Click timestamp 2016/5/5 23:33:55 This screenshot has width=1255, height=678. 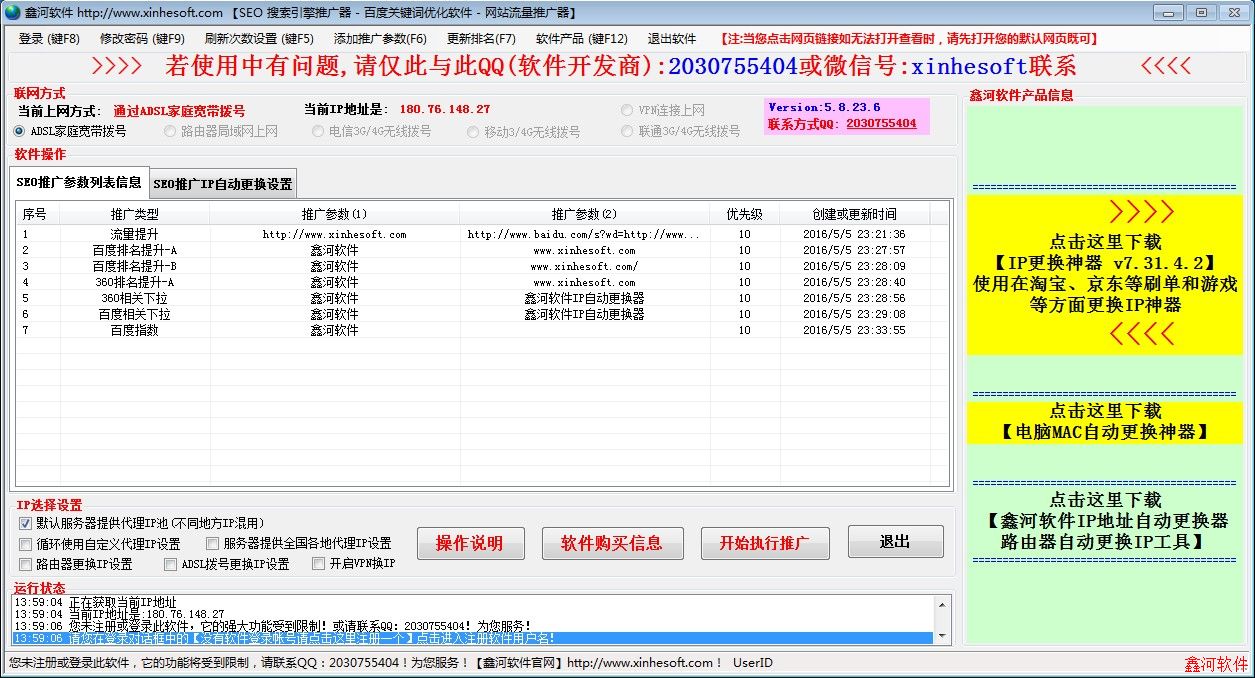[x=855, y=330]
